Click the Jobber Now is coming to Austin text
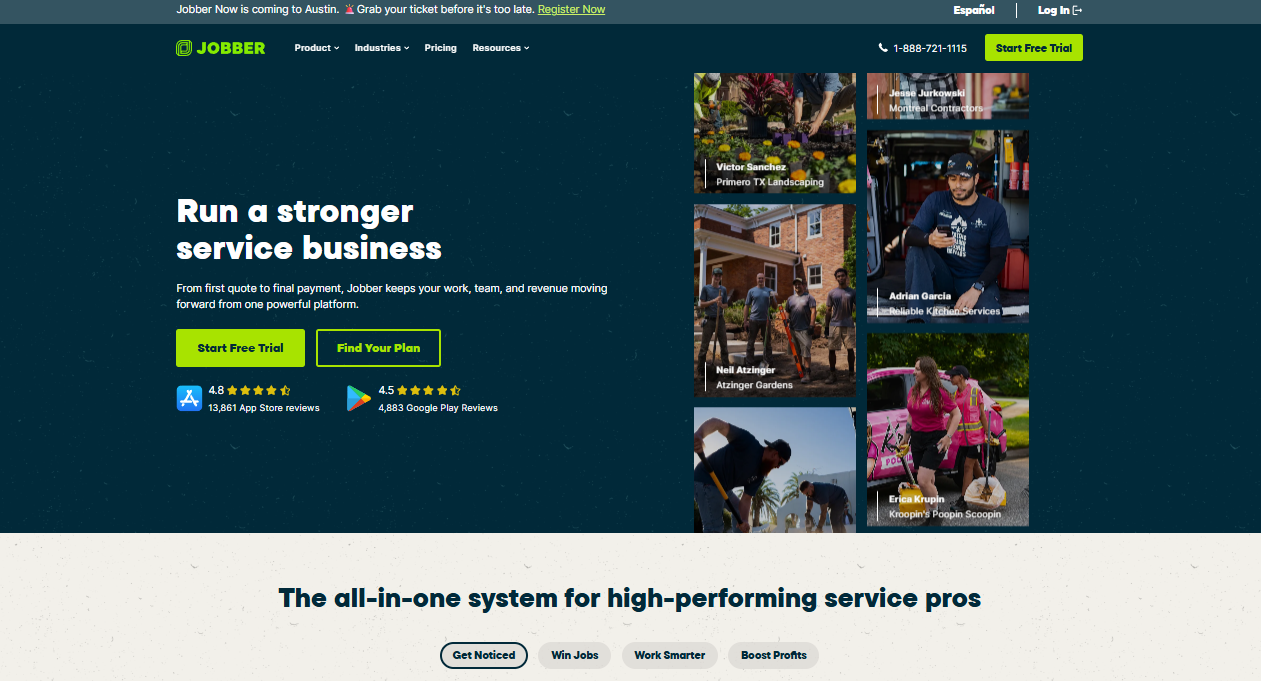 point(258,10)
